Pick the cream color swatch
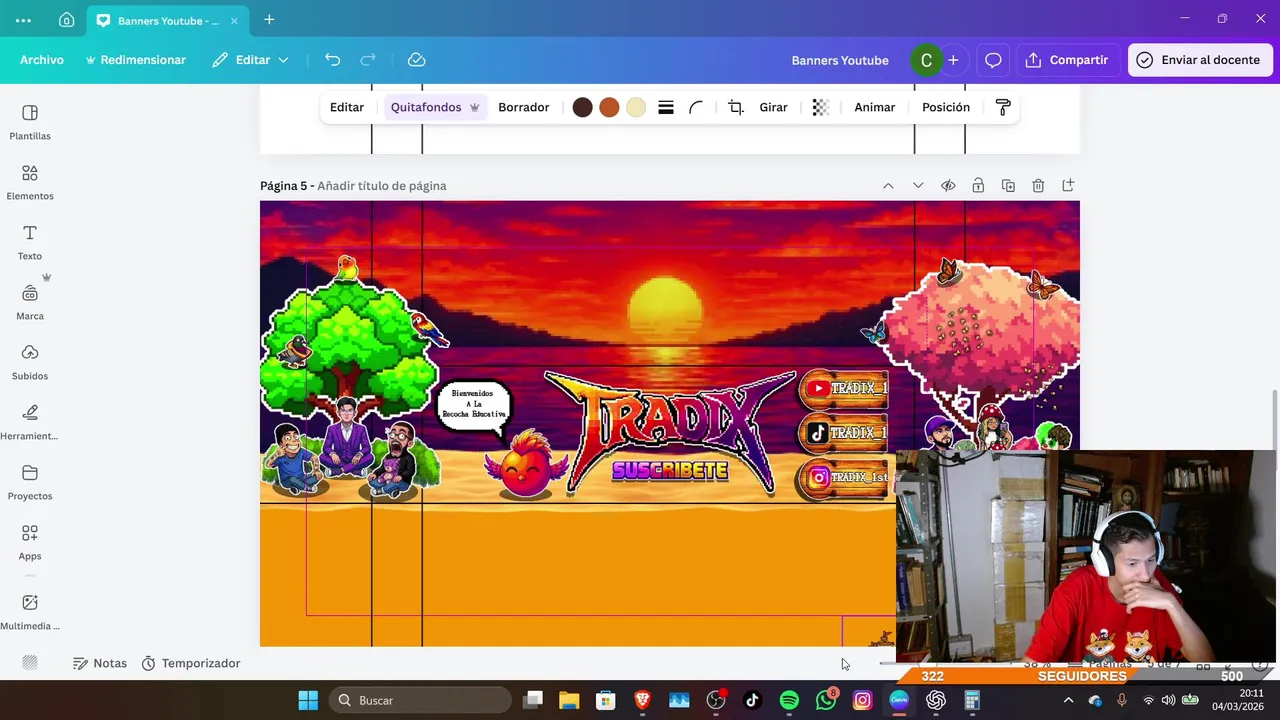 [x=636, y=107]
